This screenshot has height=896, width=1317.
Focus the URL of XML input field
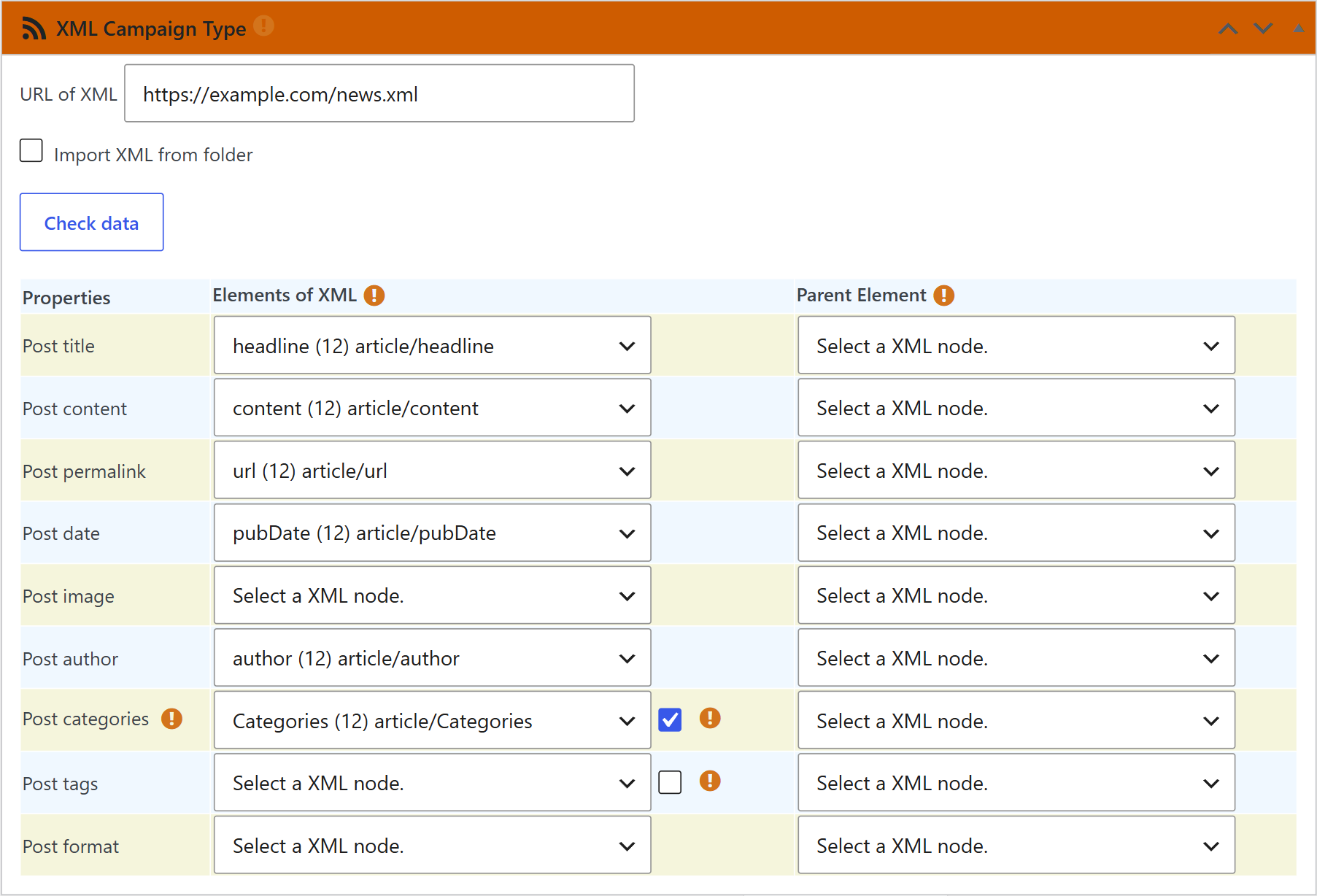(379, 93)
